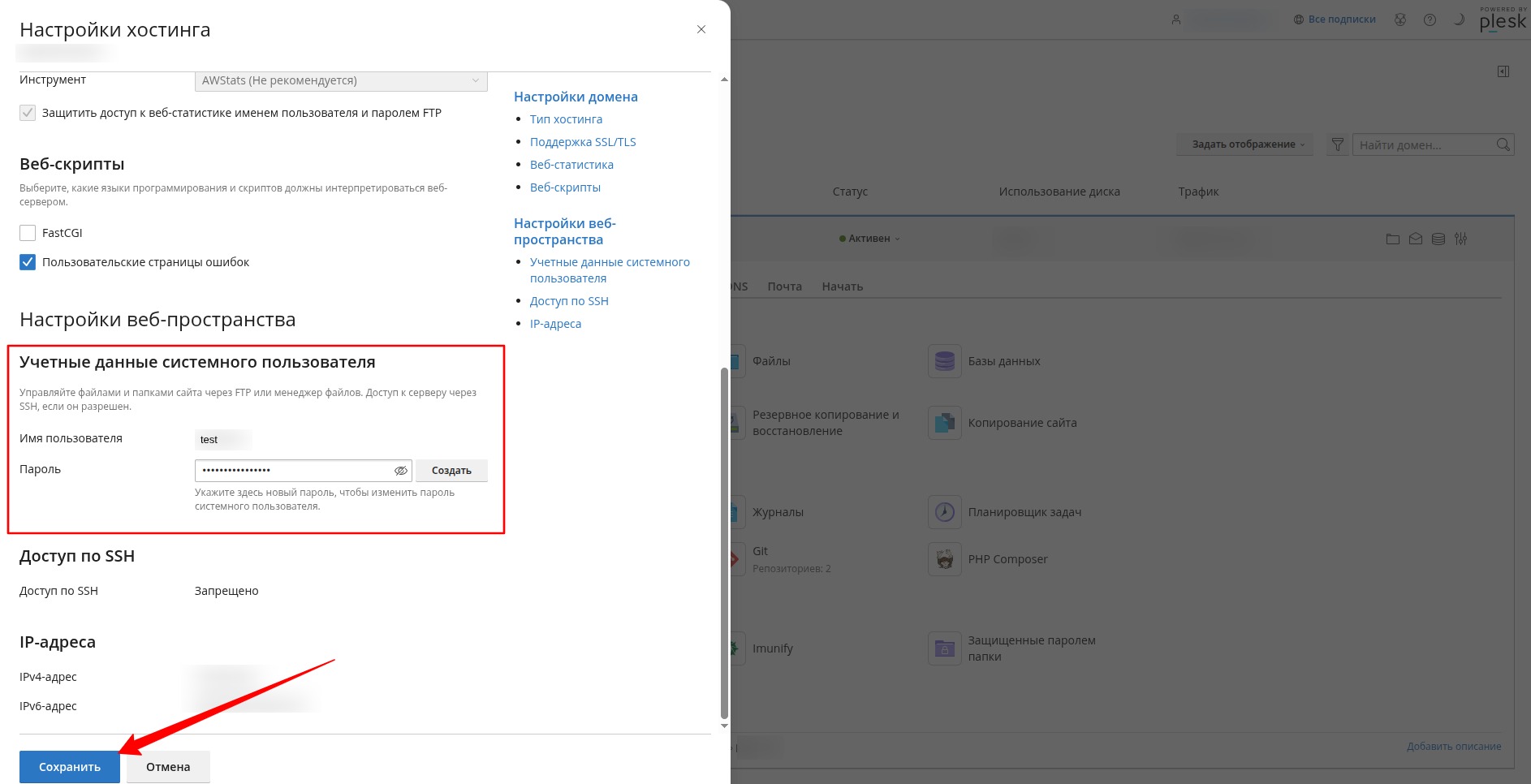Toggle dark mode moon icon
The image size is (1531, 784).
point(1459,19)
